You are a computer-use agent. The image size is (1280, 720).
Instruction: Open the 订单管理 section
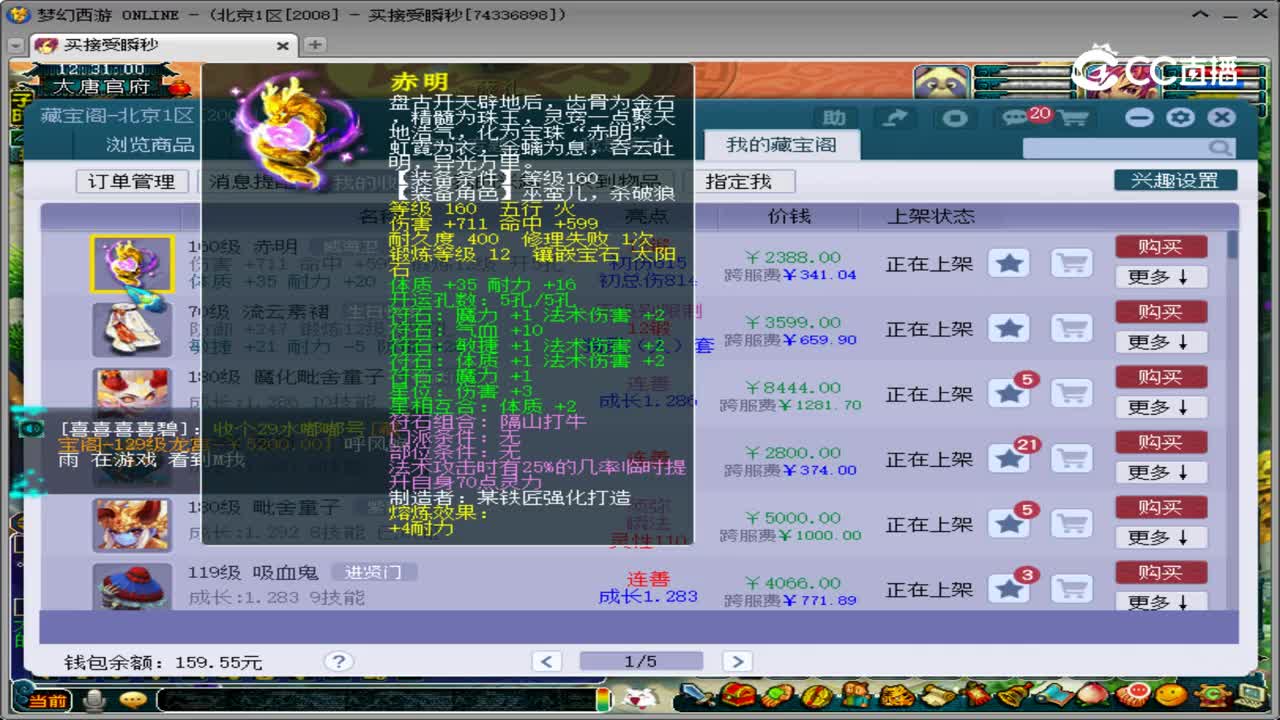(x=132, y=181)
